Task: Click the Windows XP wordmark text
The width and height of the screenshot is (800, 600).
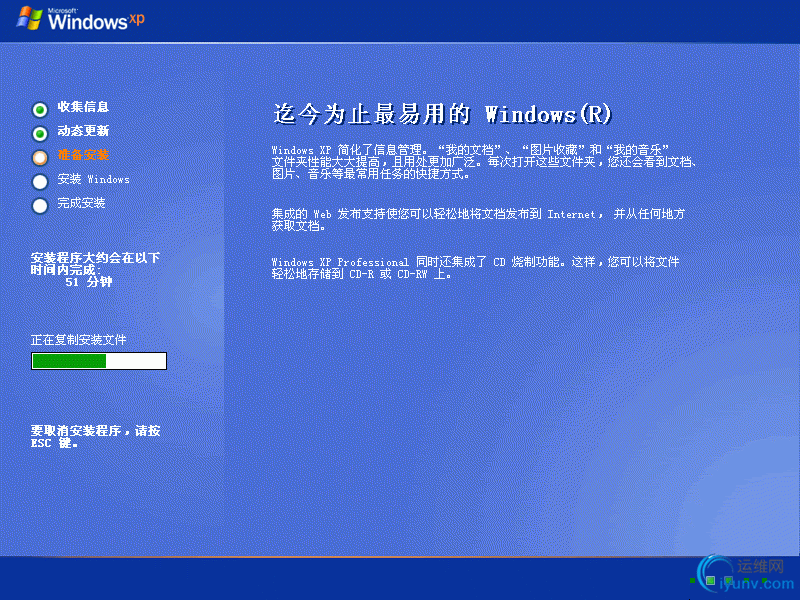Action: (x=96, y=19)
